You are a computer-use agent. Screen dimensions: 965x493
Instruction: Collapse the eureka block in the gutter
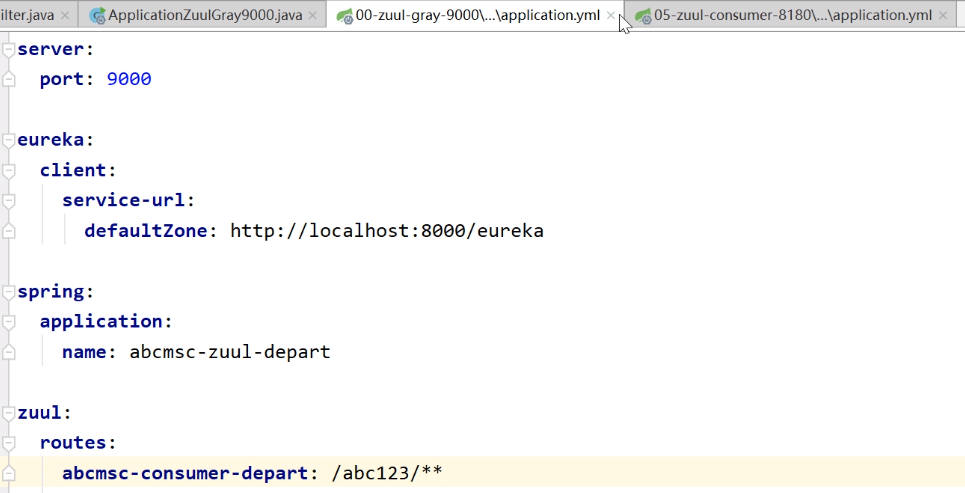pyautogui.click(x=9, y=140)
